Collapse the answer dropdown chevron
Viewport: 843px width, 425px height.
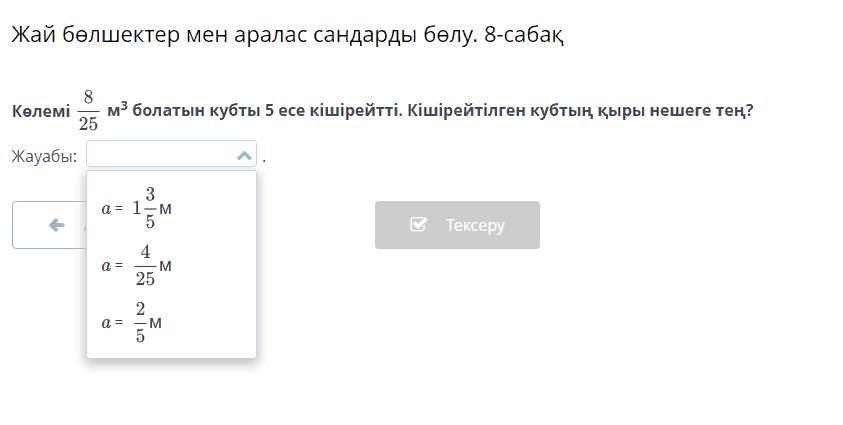tap(244, 156)
